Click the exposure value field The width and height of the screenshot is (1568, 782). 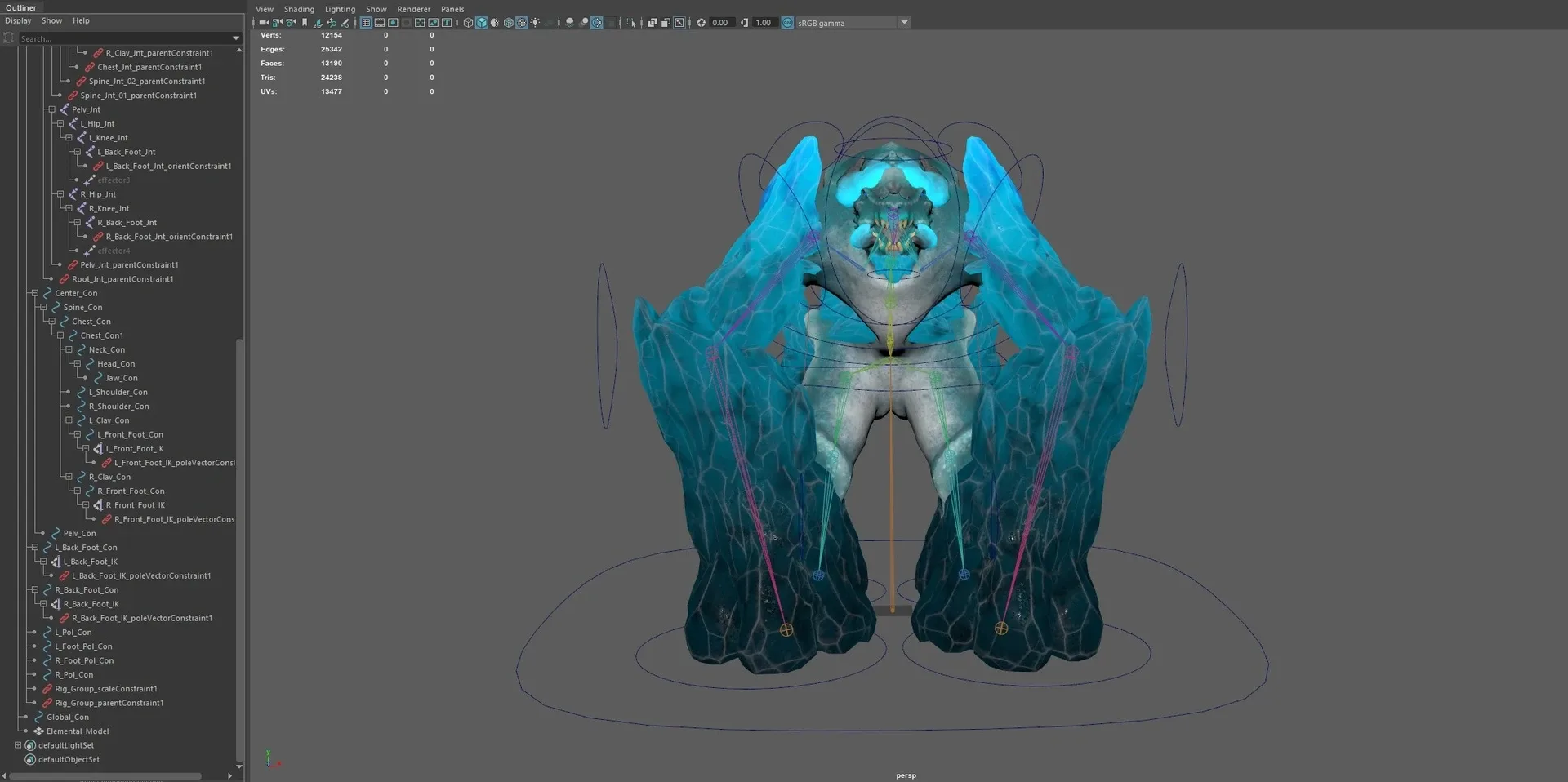[719, 22]
